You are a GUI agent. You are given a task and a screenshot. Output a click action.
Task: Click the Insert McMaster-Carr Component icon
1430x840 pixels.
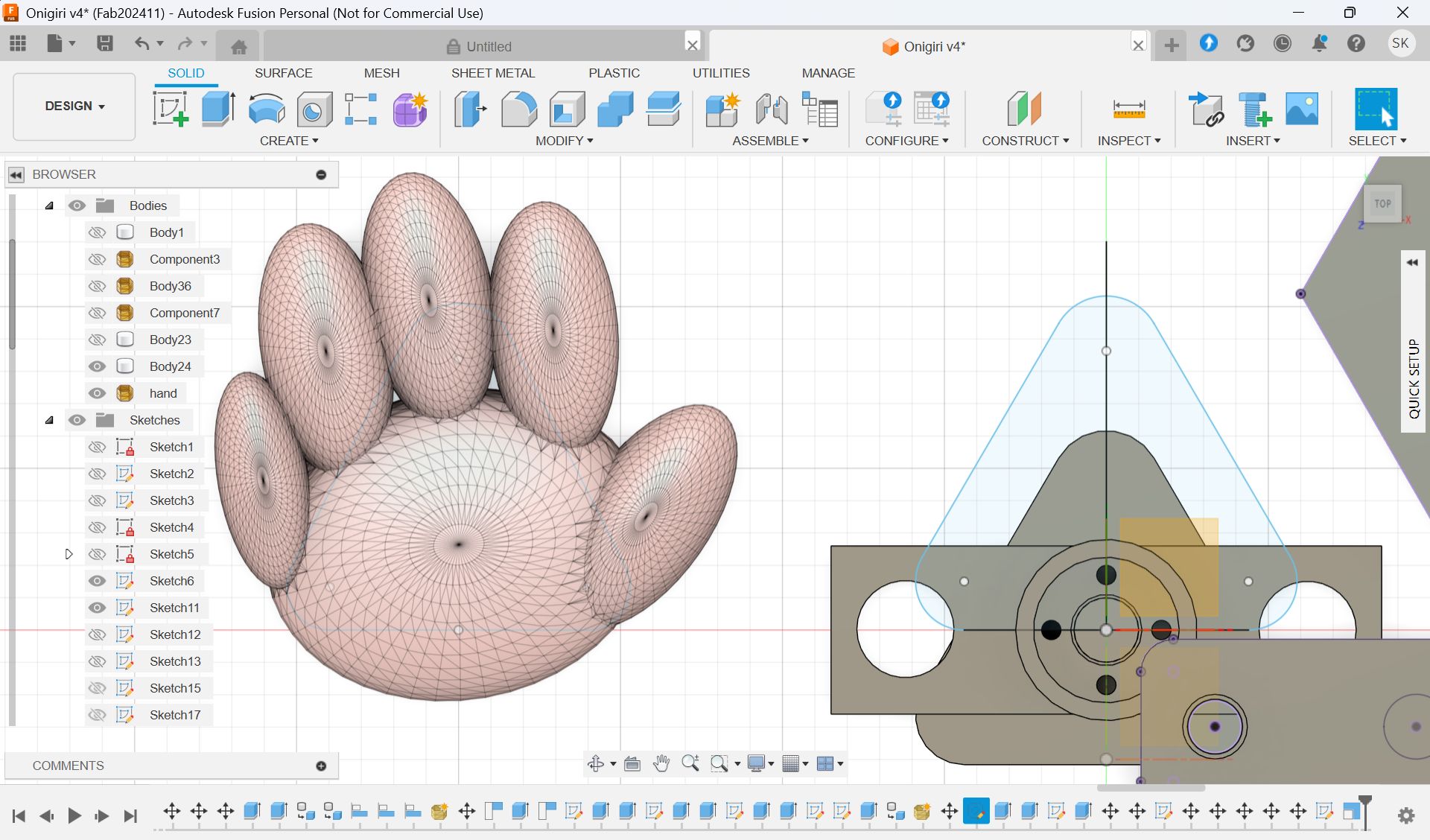pos(1254,109)
